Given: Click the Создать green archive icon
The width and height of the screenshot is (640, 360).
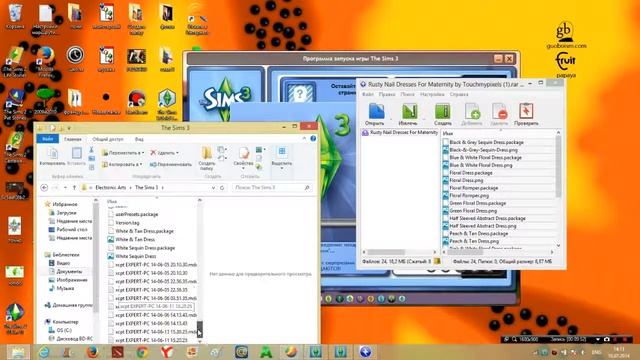Looking at the screenshot, I should click(442, 111).
